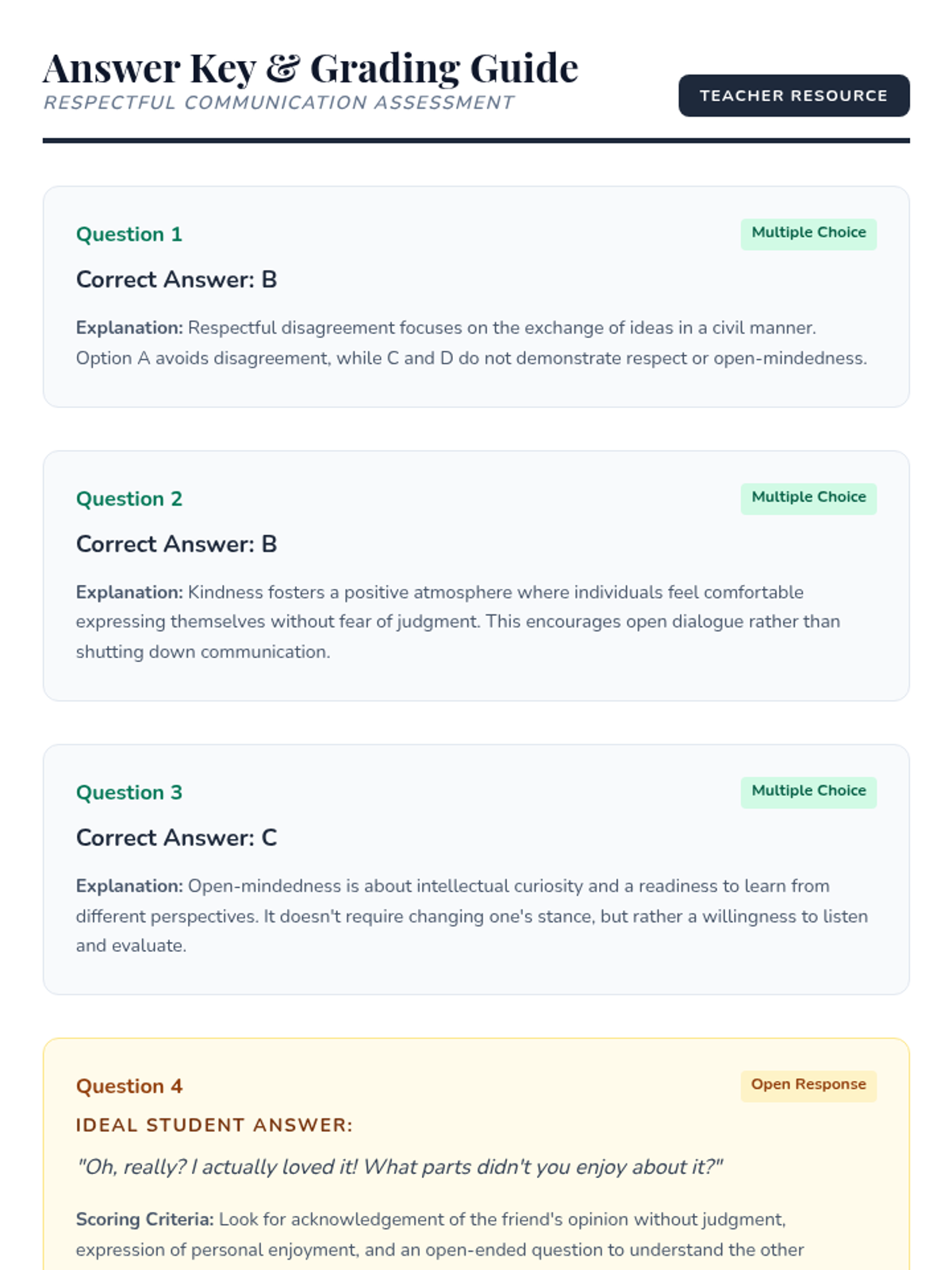The height and width of the screenshot is (1270, 952).
Task: Click Question 3 Correct Answer: C
Action: point(176,837)
